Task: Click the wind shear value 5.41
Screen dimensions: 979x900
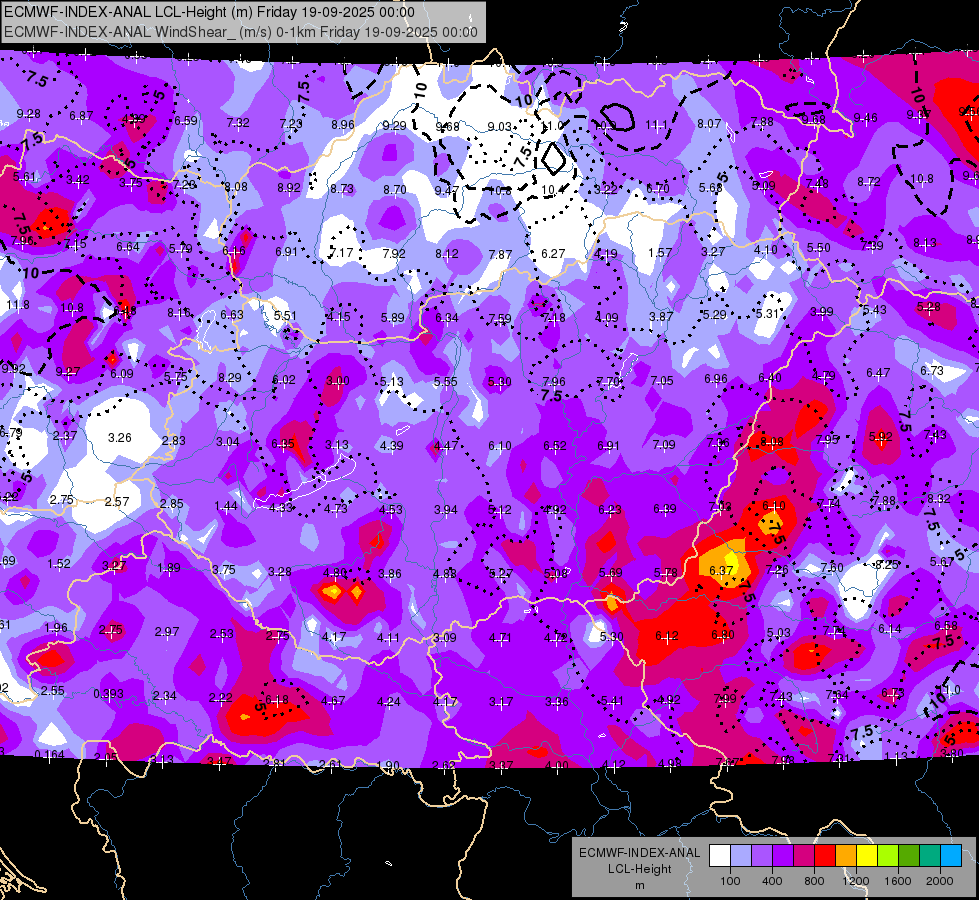Action: [x=612, y=701]
